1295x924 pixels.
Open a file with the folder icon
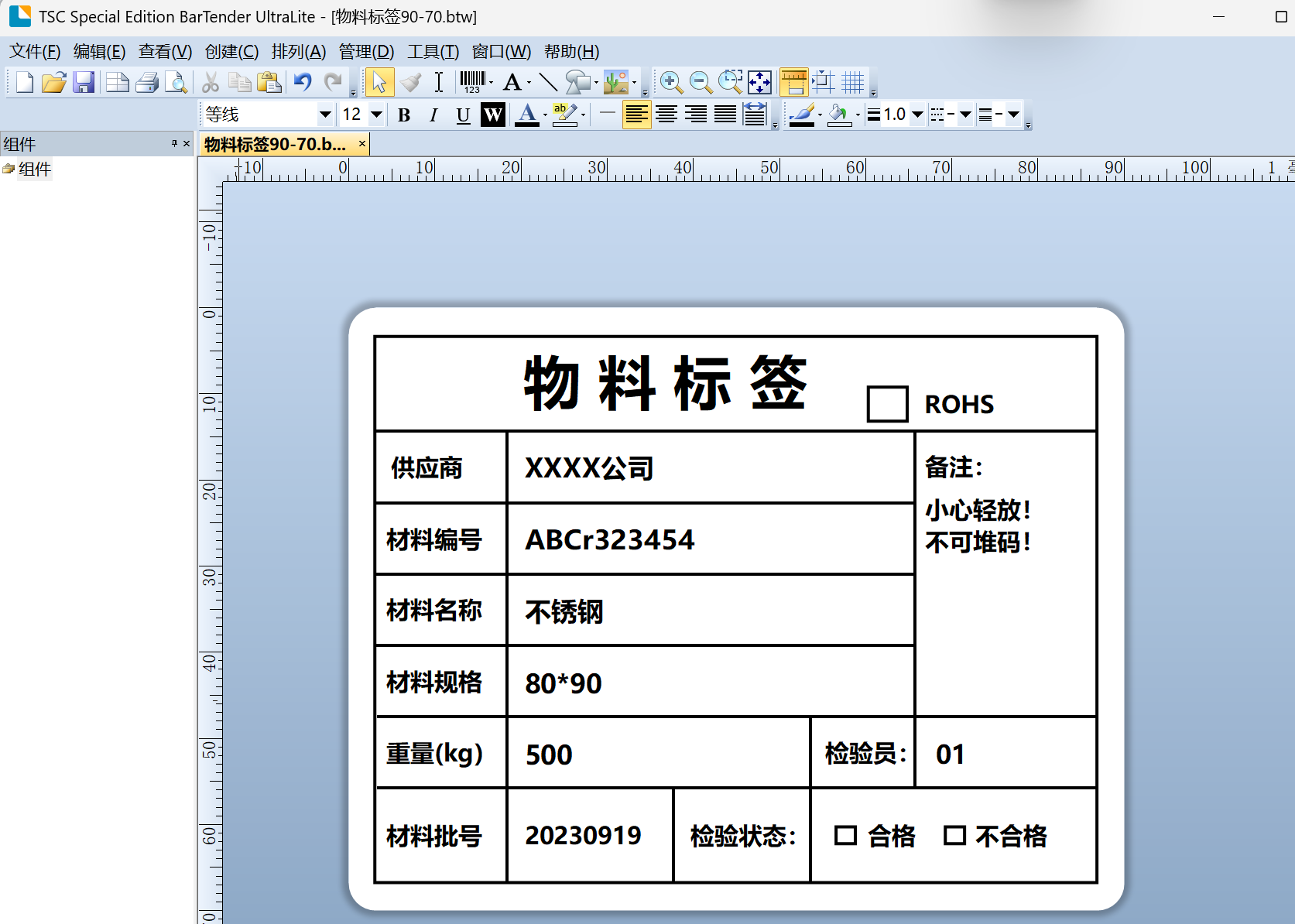pos(53,82)
